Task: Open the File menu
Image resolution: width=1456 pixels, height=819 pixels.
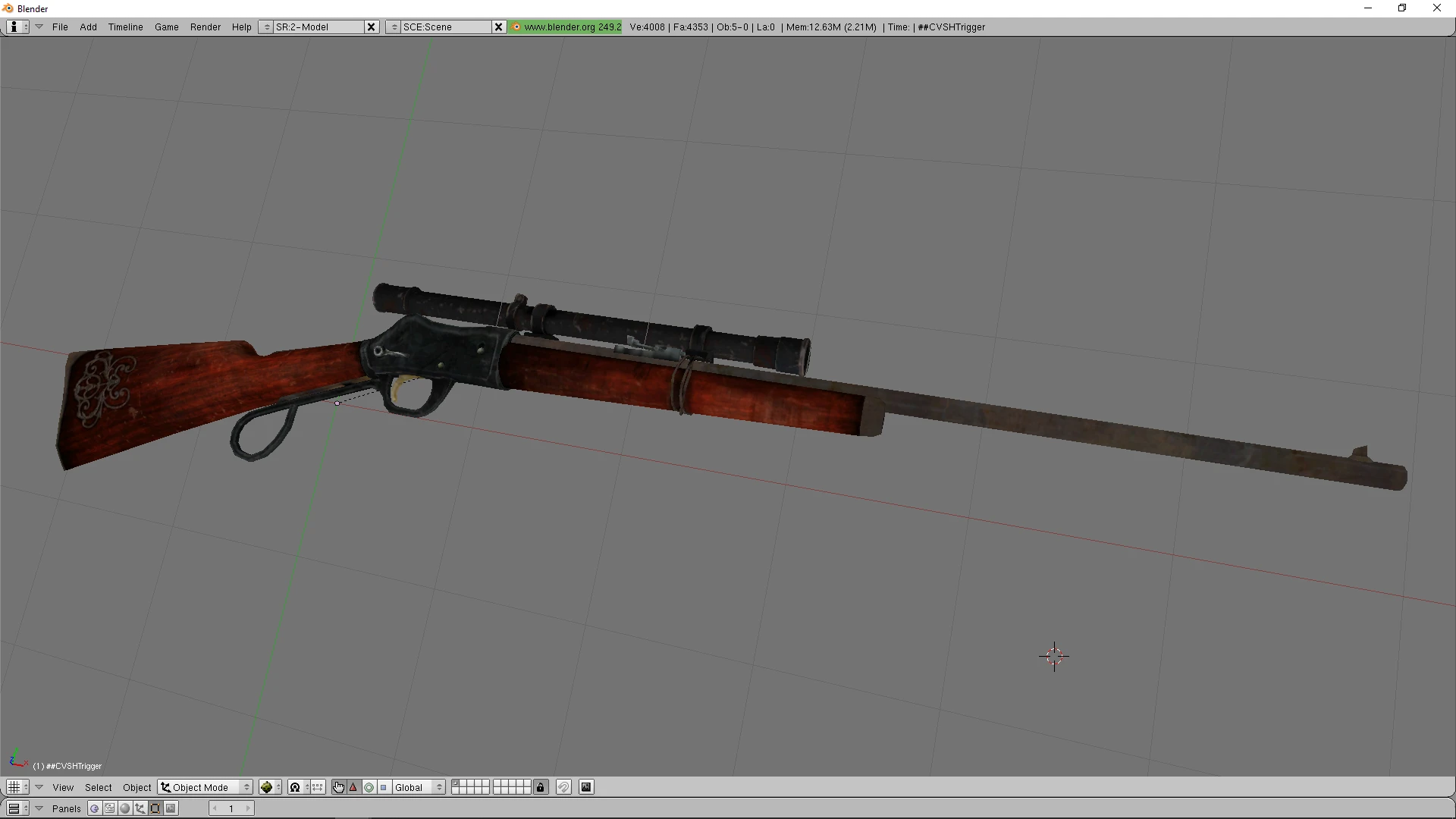Action: [60, 27]
